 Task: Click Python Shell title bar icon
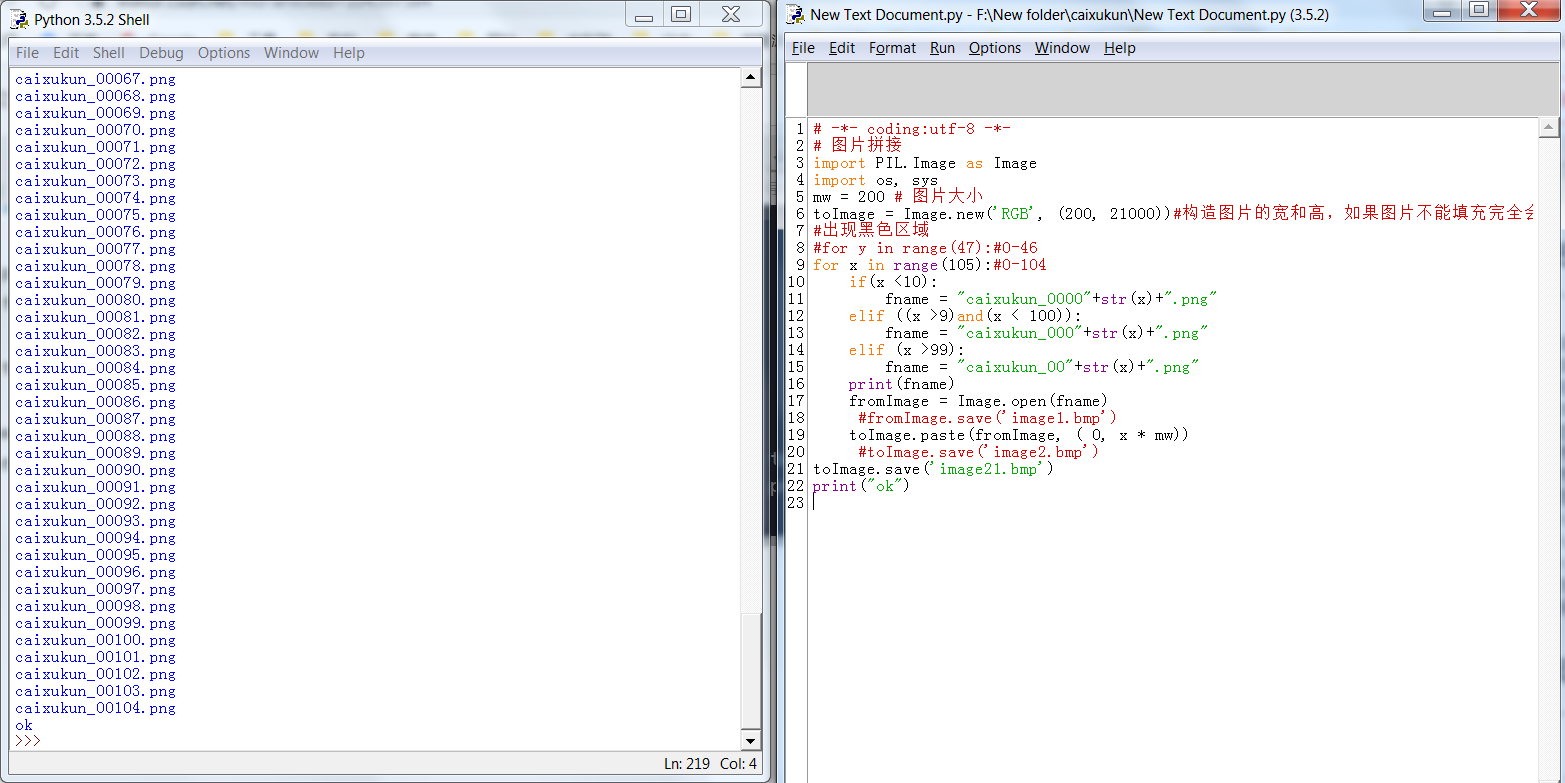(x=19, y=19)
